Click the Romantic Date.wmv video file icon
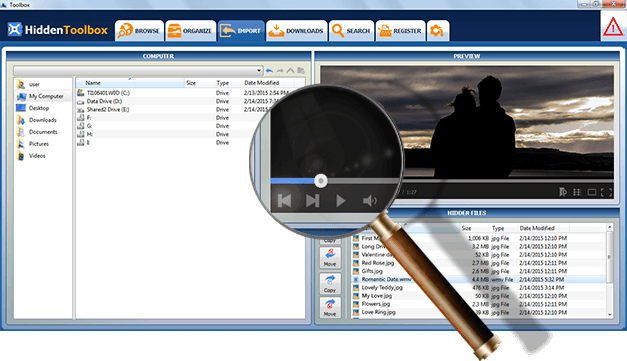 [x=356, y=279]
